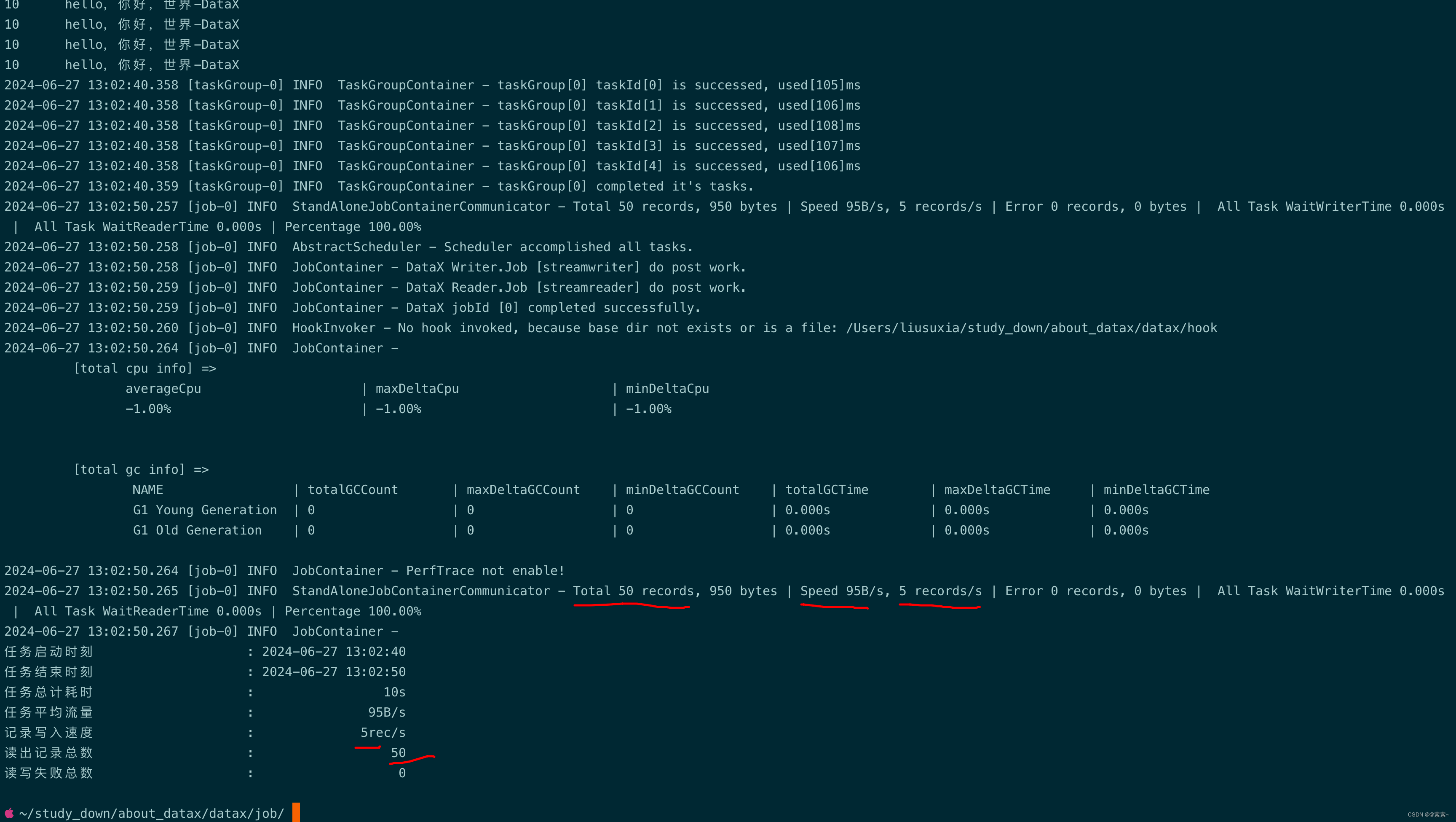Click the apple icon in the shell prompt
This screenshot has height=822, width=1456.
[x=9, y=813]
